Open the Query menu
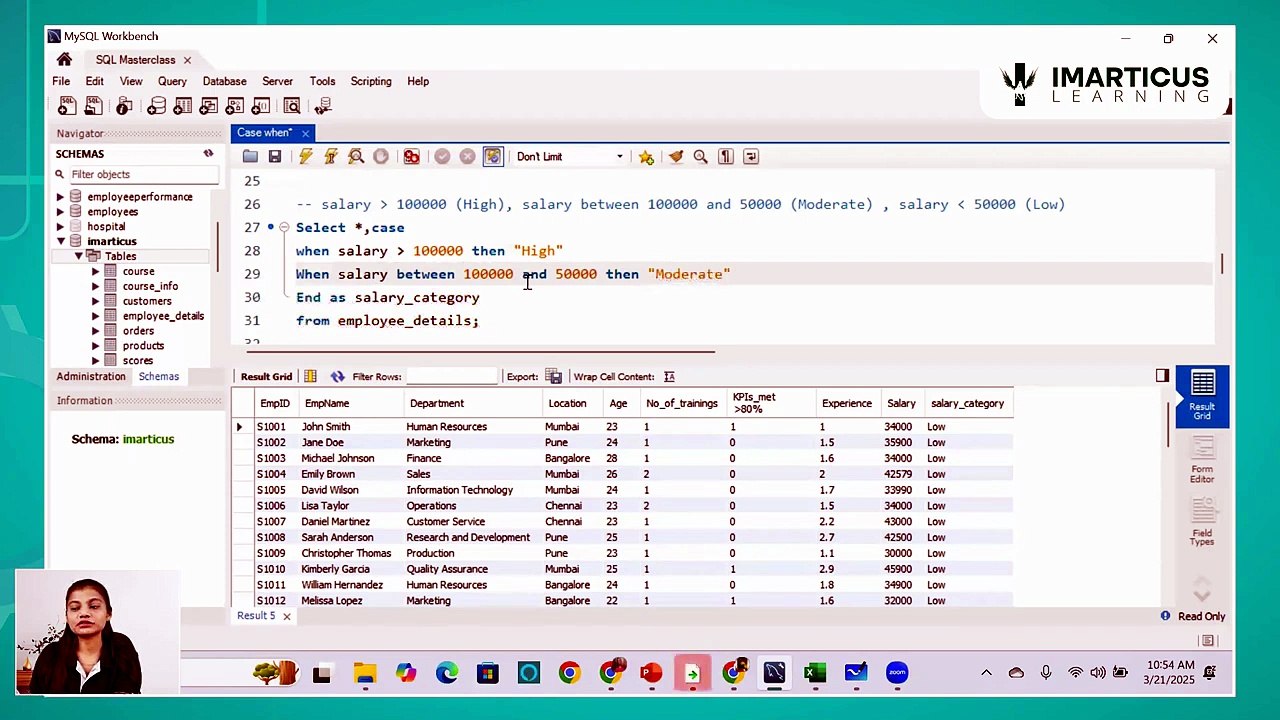Viewport: 1280px width, 720px height. click(172, 81)
